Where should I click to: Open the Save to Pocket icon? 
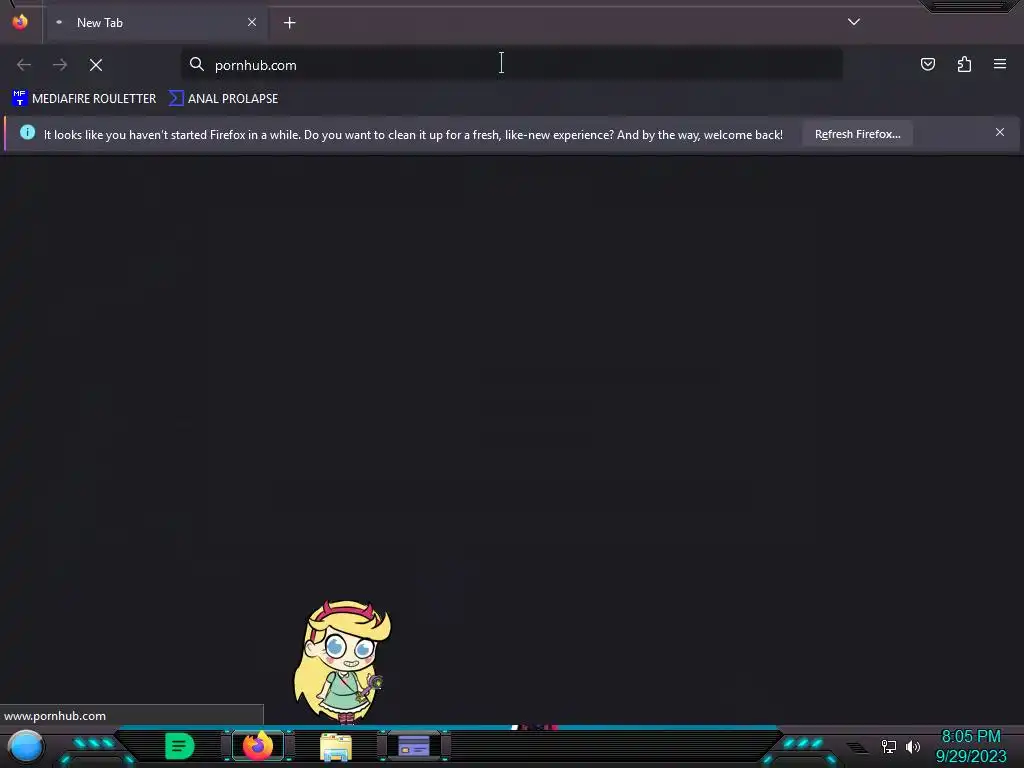point(928,64)
